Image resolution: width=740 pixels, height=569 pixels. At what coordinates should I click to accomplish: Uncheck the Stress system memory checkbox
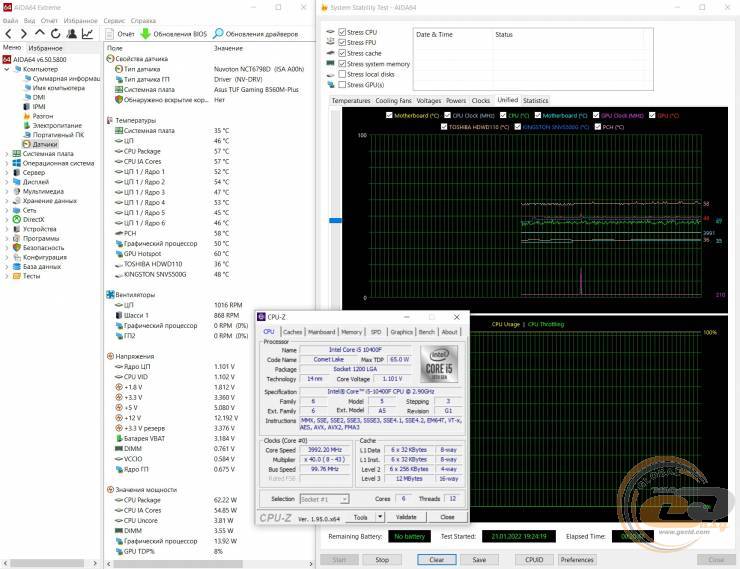coord(343,64)
